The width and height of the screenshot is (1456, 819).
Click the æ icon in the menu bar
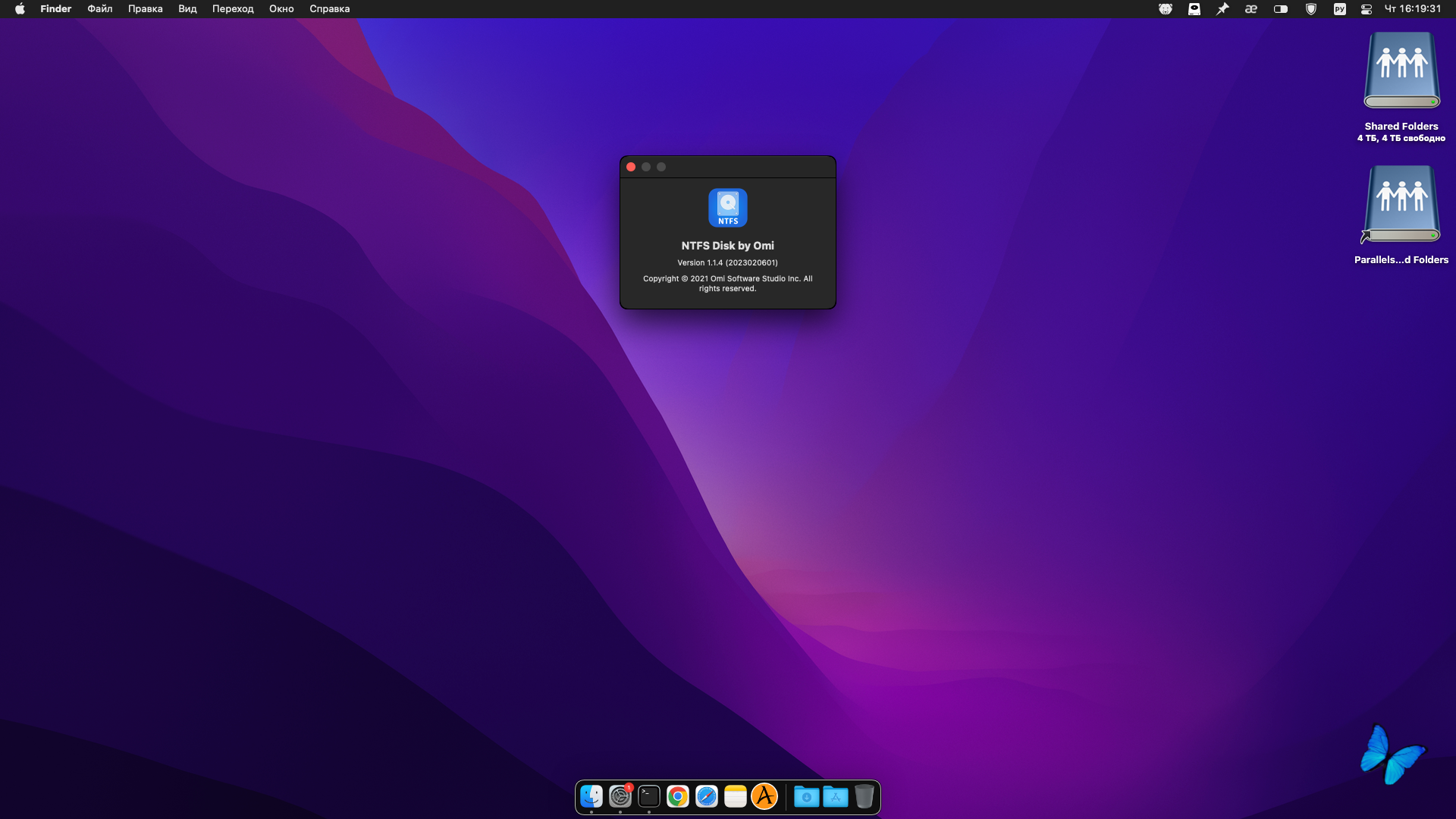(x=1251, y=9)
